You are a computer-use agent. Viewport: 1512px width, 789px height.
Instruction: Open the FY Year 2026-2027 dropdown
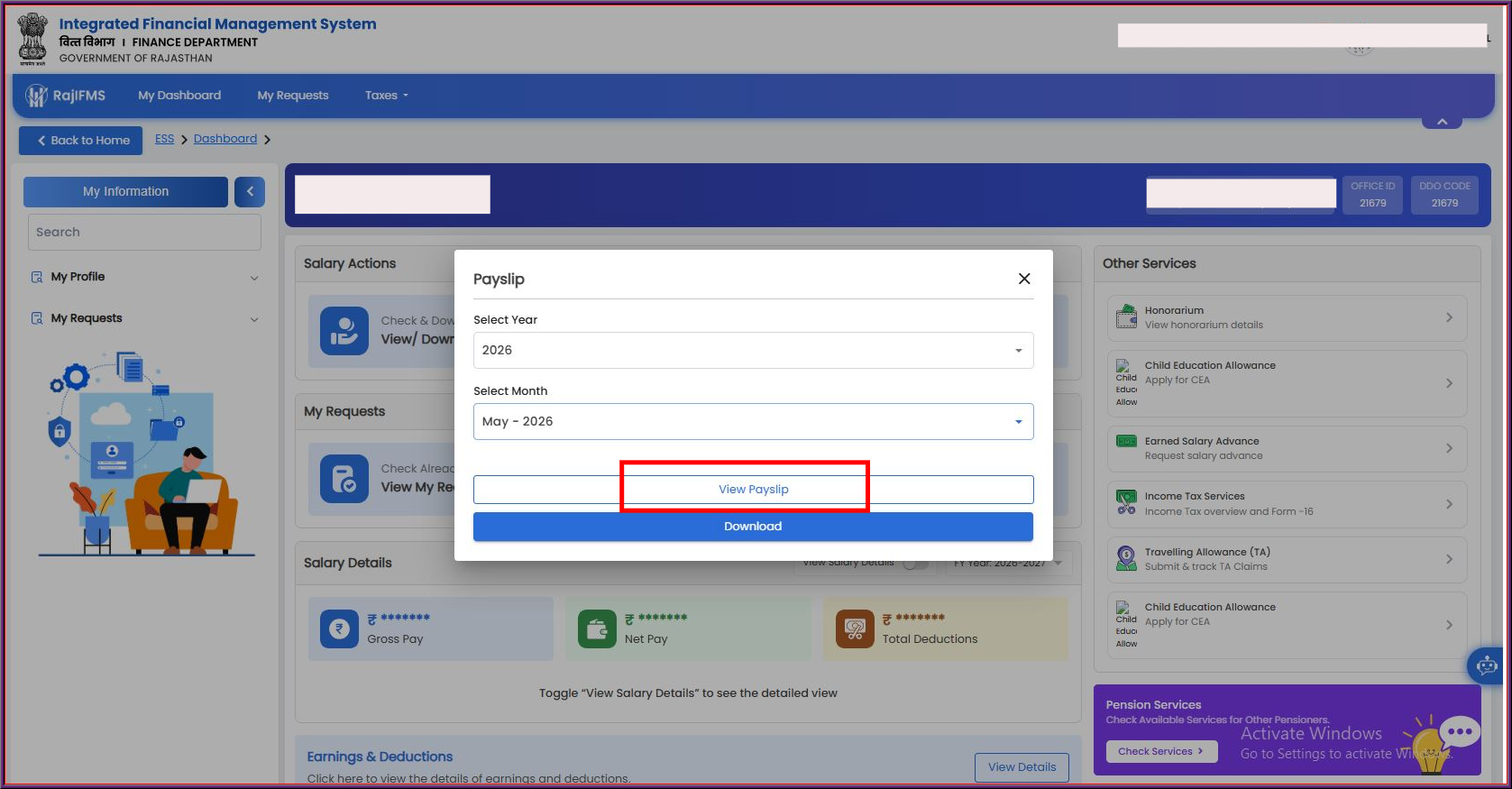point(1007,564)
